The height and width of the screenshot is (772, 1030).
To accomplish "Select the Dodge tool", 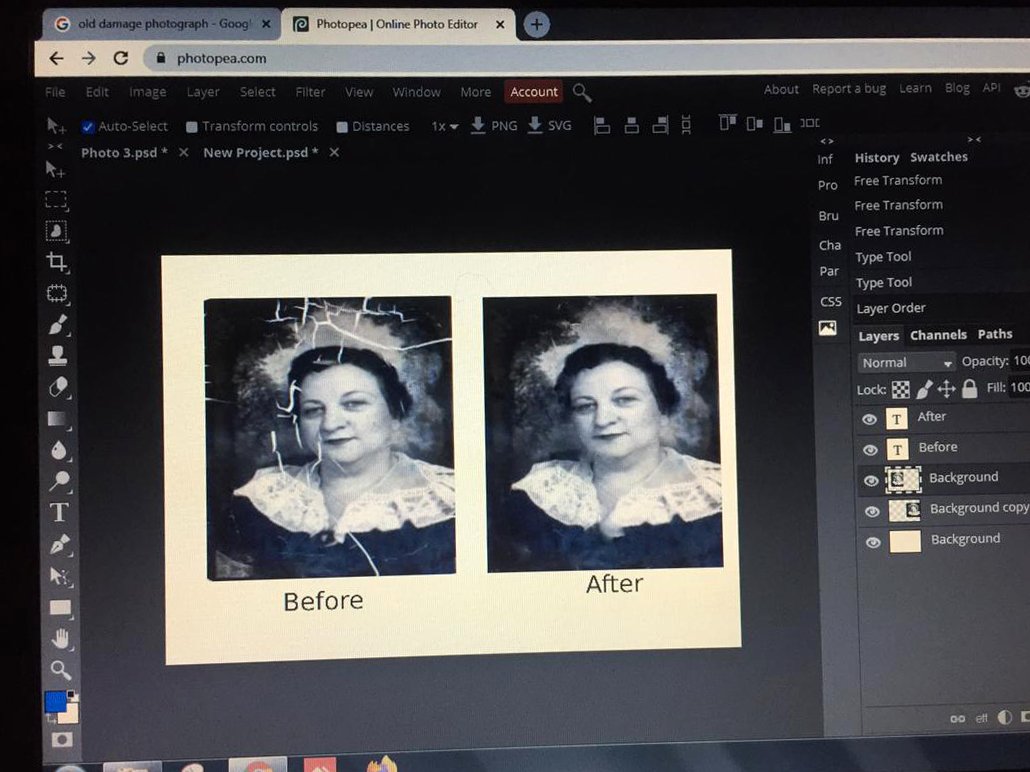I will click(60, 482).
